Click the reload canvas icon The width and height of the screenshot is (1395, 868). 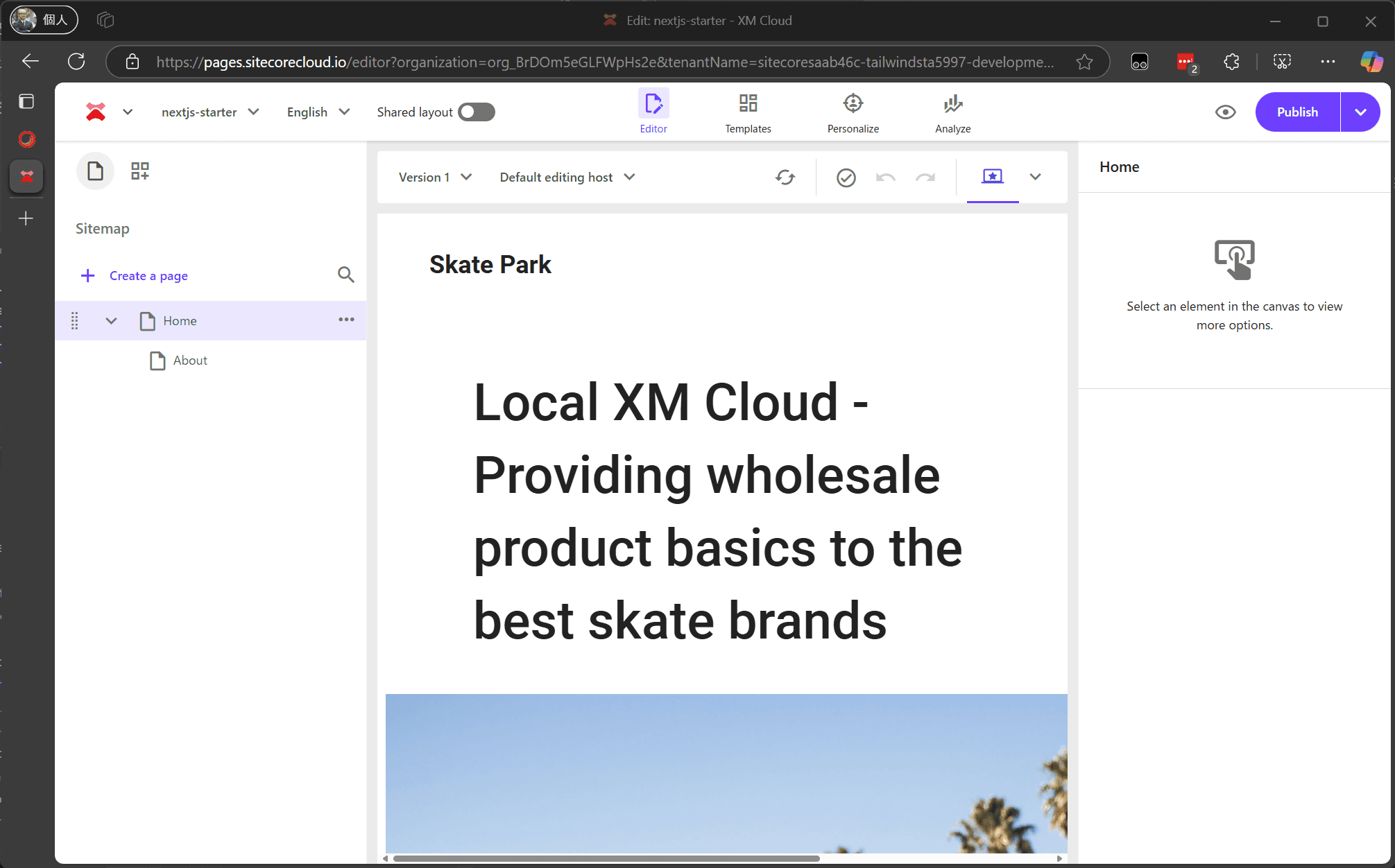tap(785, 177)
